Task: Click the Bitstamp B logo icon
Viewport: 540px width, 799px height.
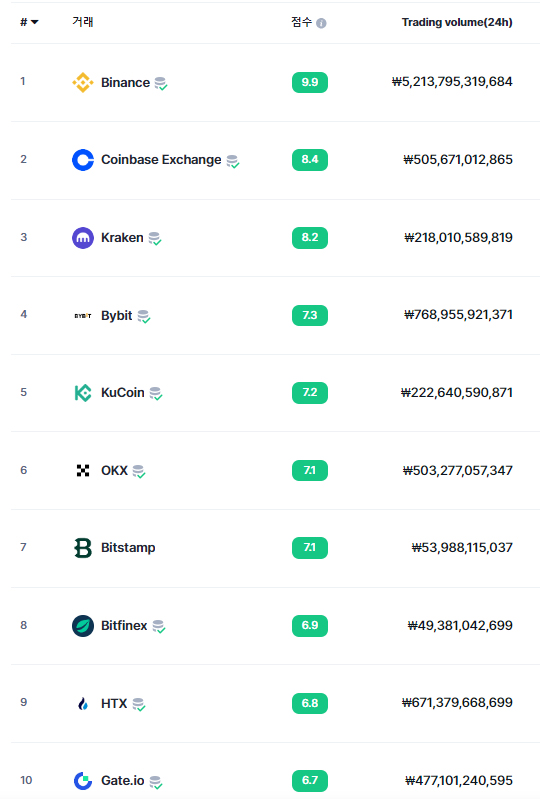Action: point(83,548)
